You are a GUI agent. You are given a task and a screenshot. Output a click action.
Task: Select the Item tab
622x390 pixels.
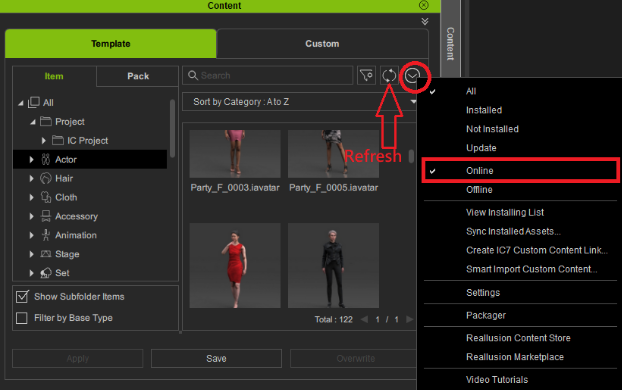54,76
